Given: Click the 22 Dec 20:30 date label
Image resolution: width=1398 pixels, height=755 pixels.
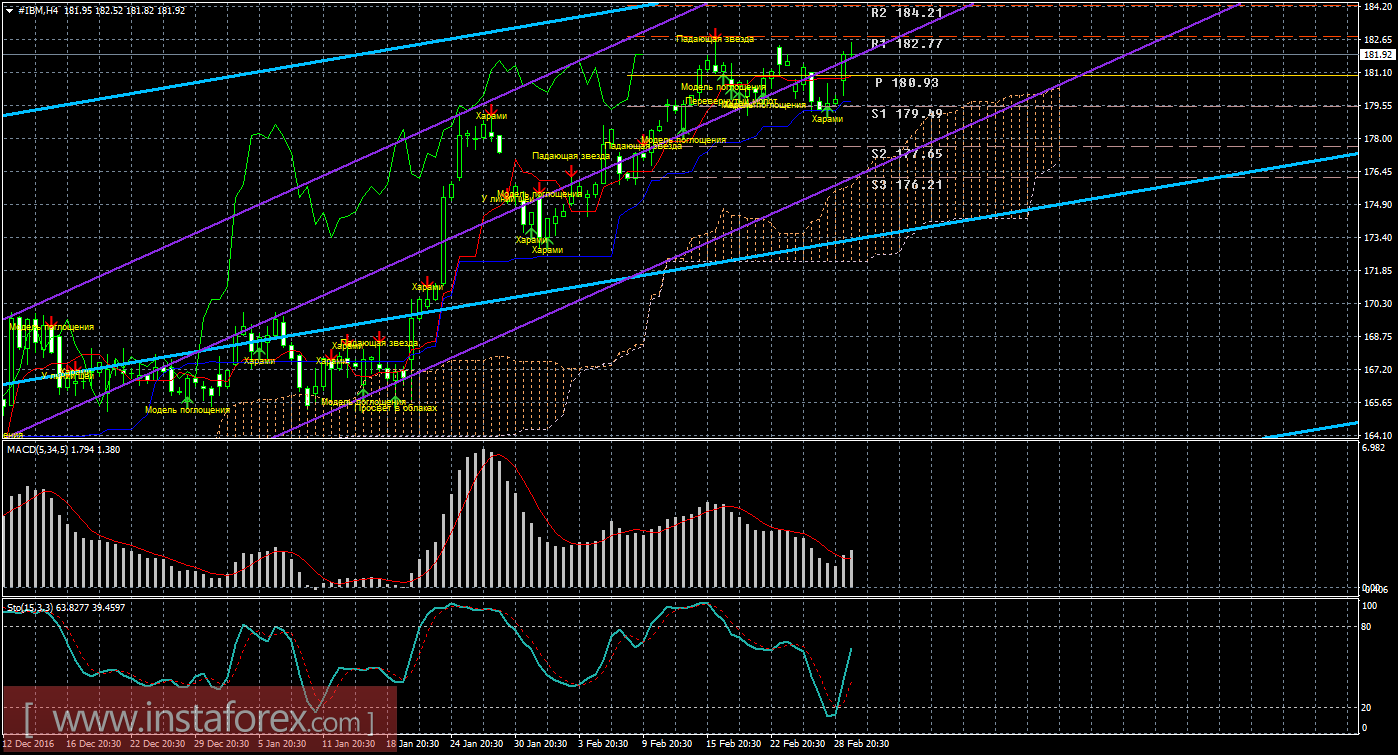Looking at the screenshot, I should (x=157, y=745).
